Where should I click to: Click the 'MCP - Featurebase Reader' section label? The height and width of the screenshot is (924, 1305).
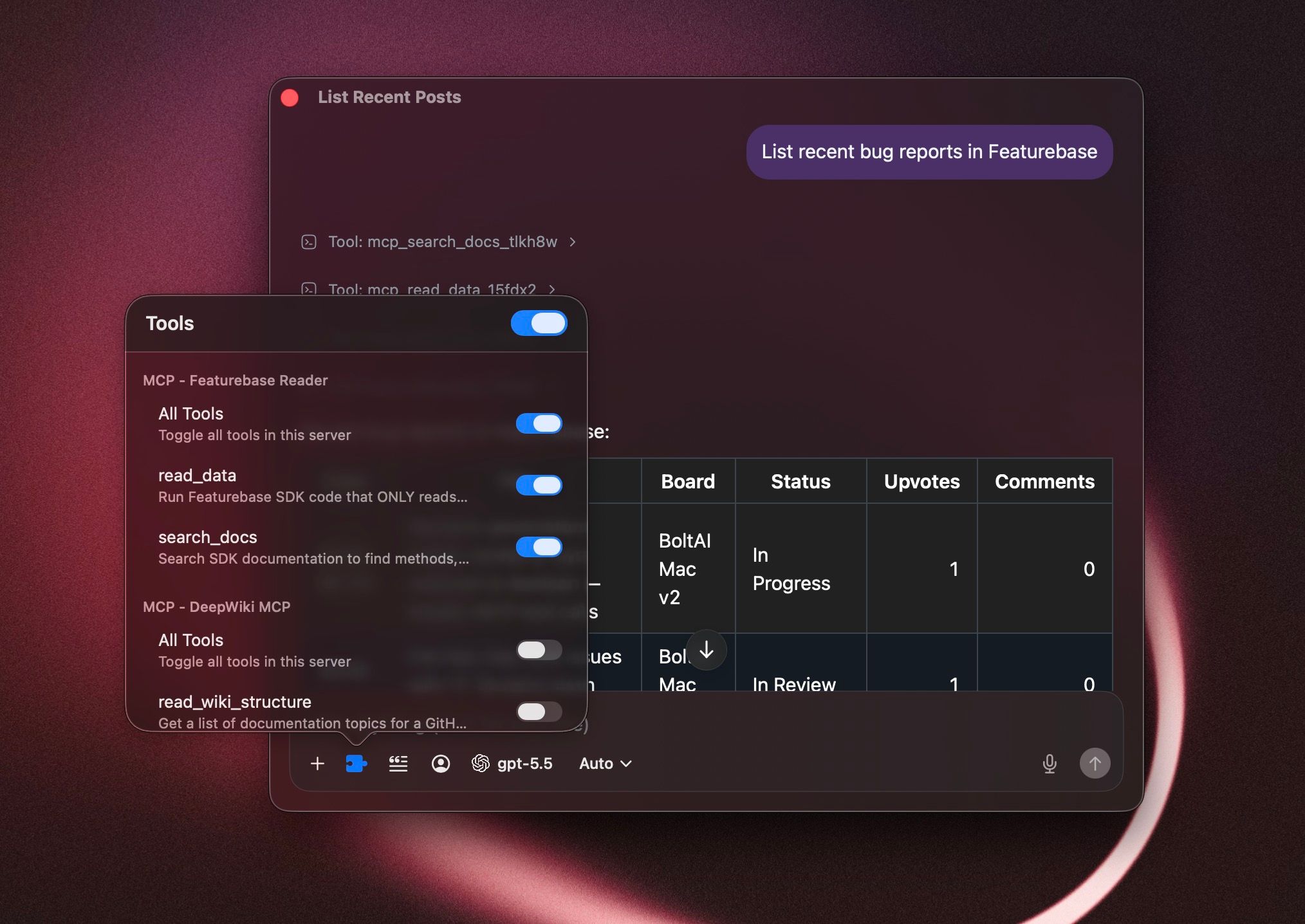(x=236, y=380)
